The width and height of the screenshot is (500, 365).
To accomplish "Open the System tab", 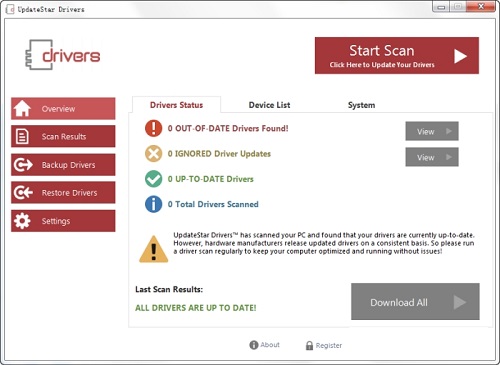I will tap(361, 105).
